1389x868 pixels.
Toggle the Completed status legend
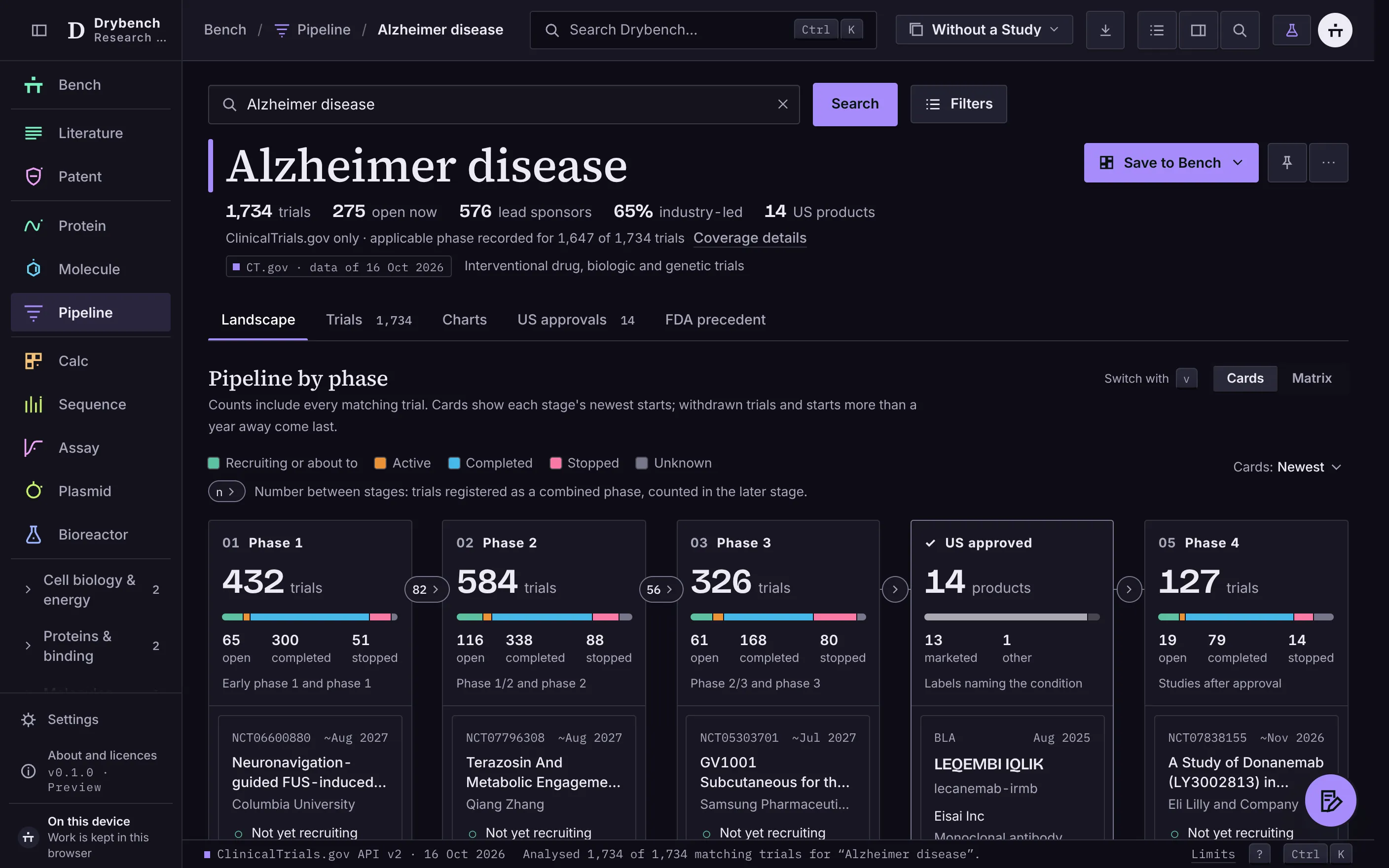pos(490,463)
